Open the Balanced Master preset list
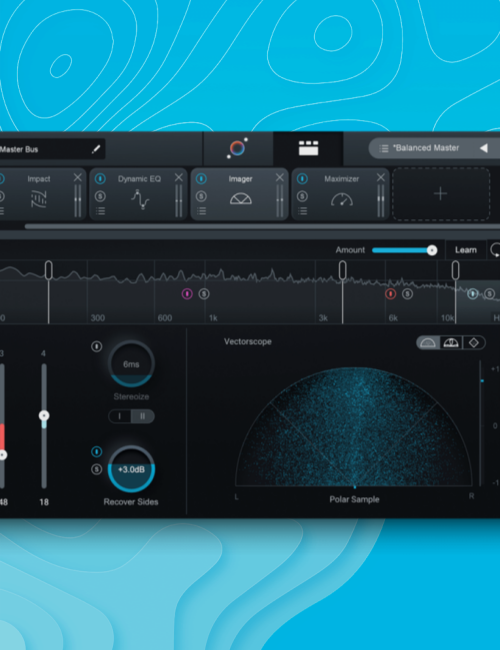Viewport: 500px width, 650px height. pos(384,148)
